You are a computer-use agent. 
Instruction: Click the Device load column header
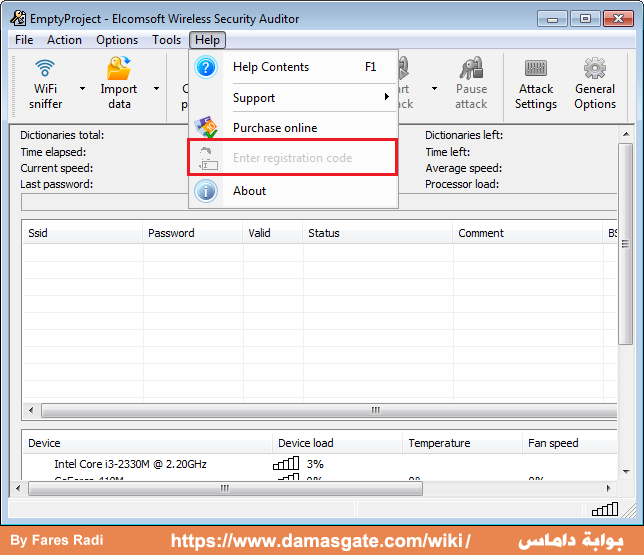click(x=337, y=443)
